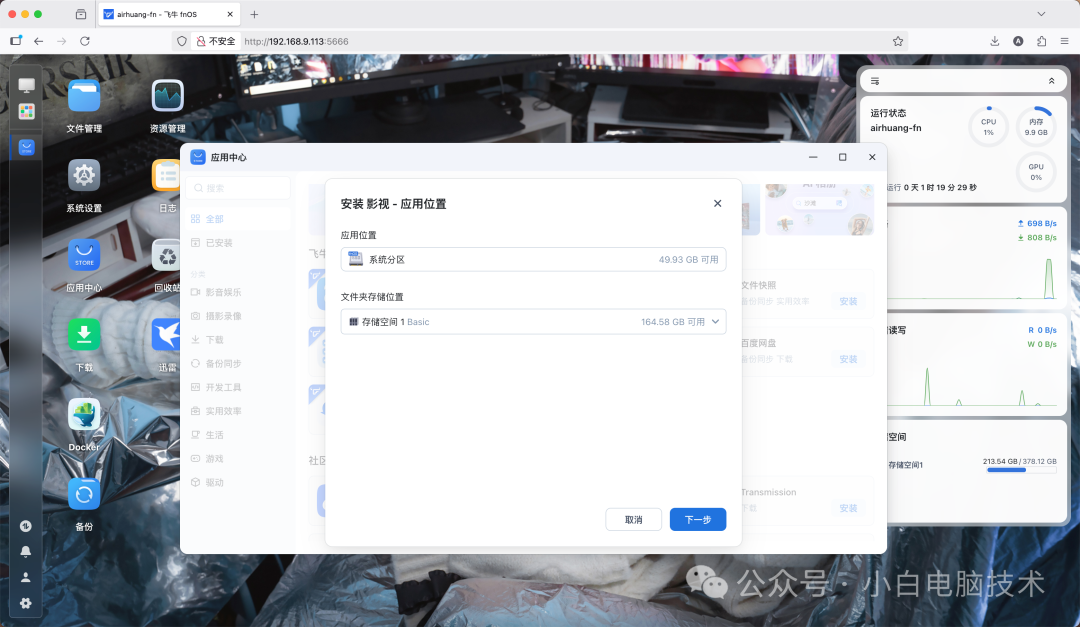Click the 取消 button
The image size is (1080, 627).
pyautogui.click(x=634, y=520)
